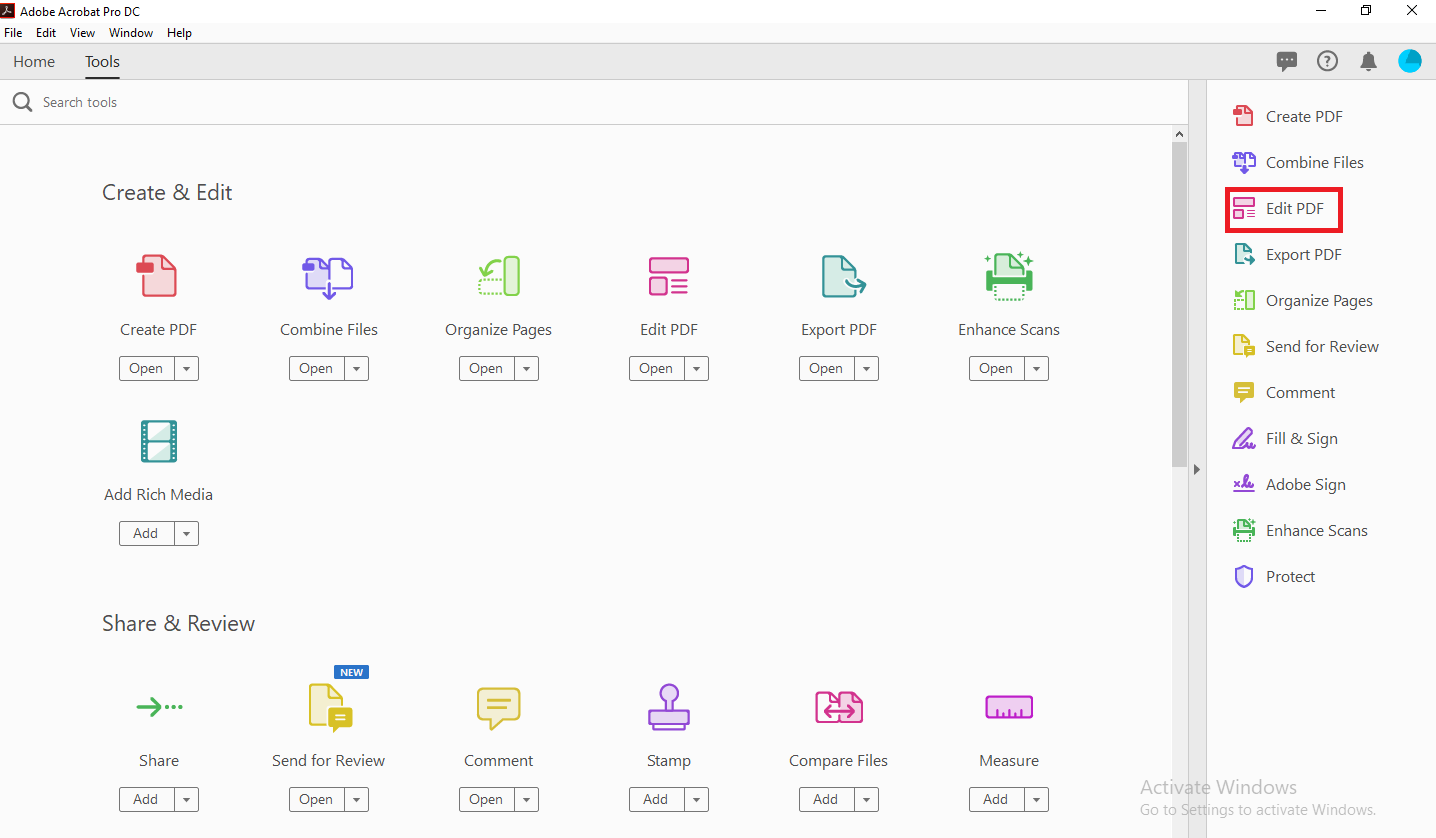Open the notifications bell
This screenshot has width=1436, height=838.
tap(1369, 61)
